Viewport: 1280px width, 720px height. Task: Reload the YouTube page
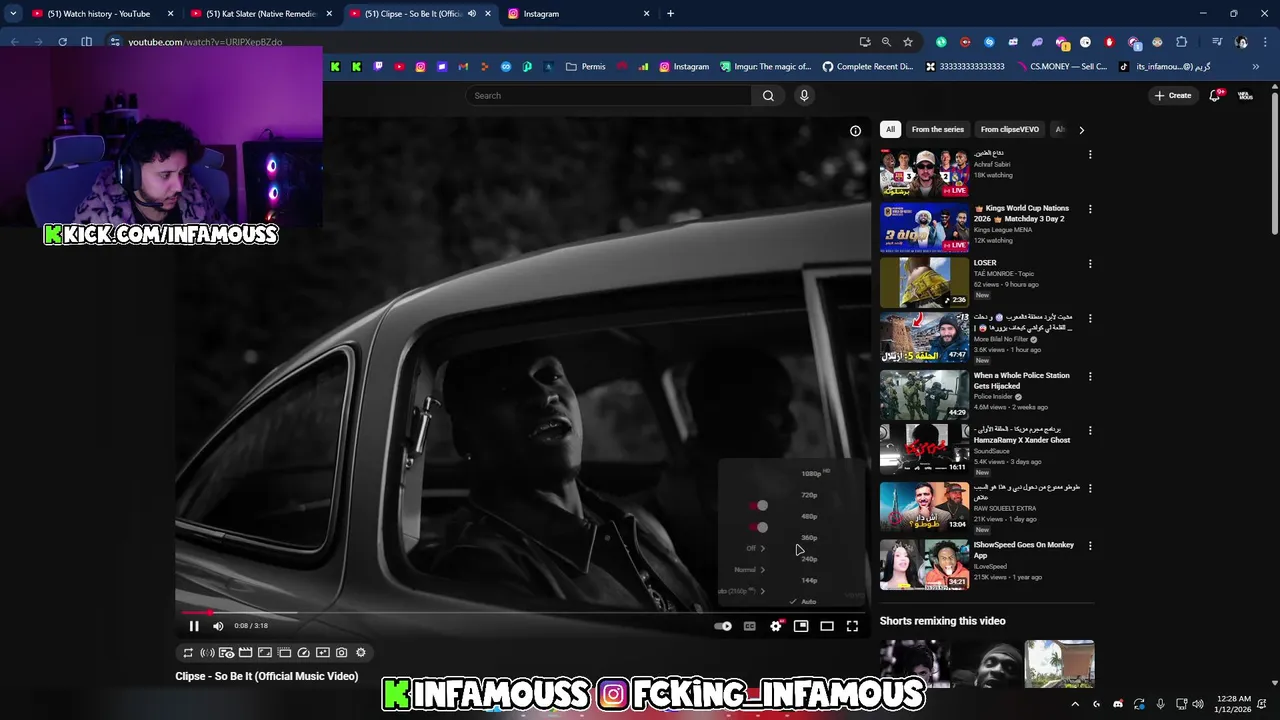point(62,42)
